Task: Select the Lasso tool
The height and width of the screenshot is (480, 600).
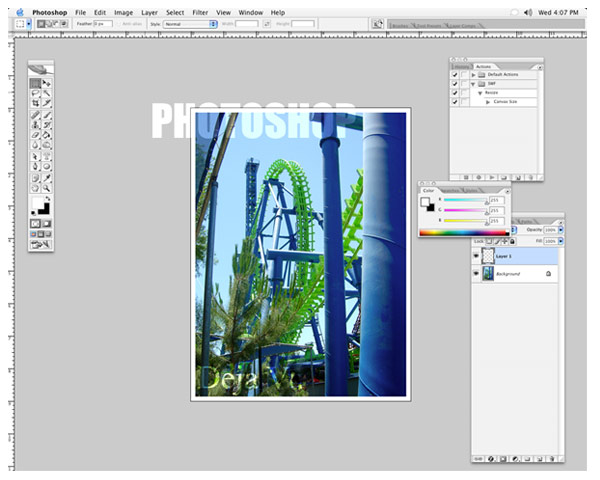Action: click(x=35, y=93)
